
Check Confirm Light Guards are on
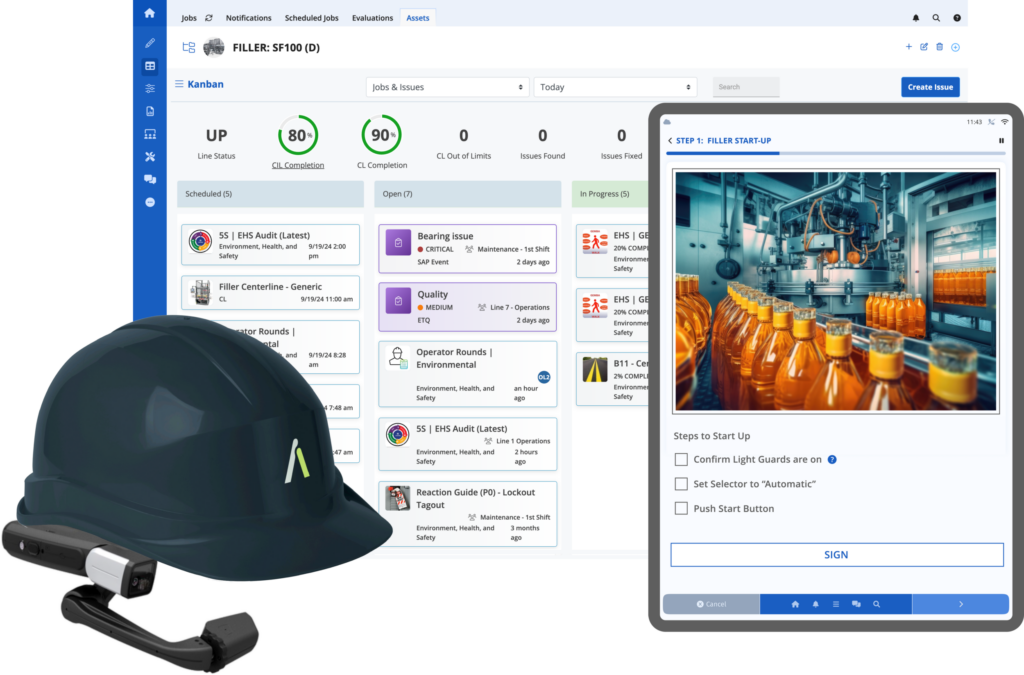pos(681,460)
